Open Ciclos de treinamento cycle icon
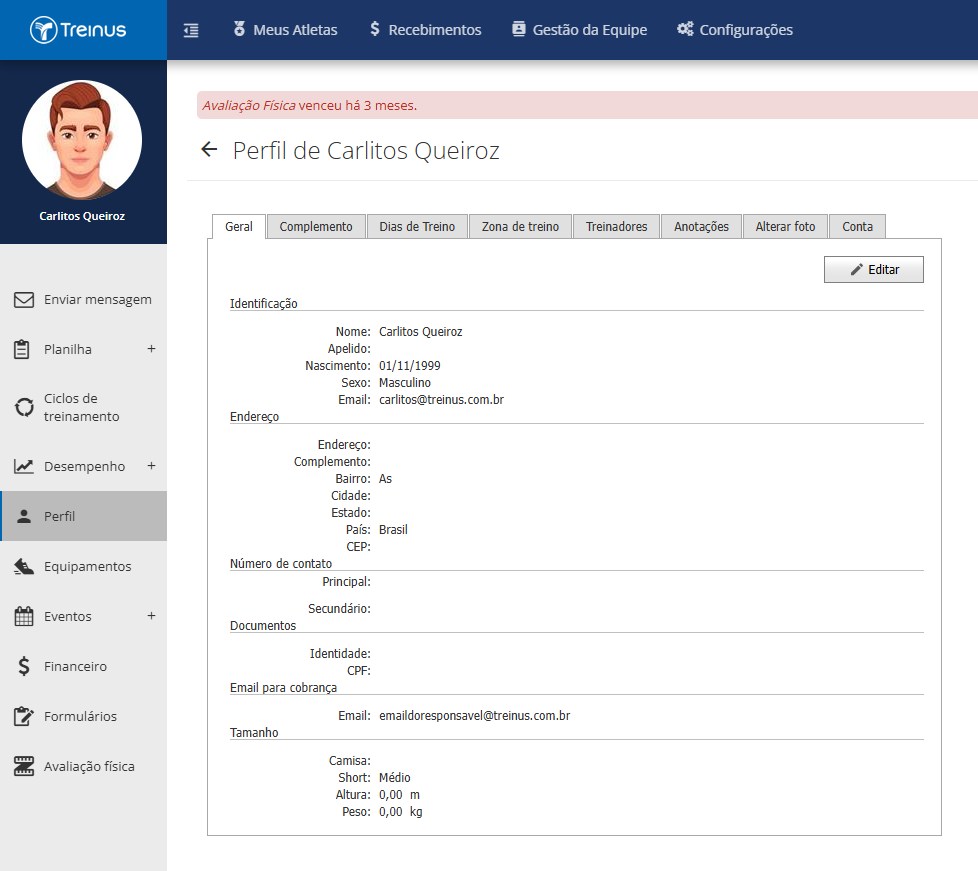The width and height of the screenshot is (978, 871). point(24,407)
